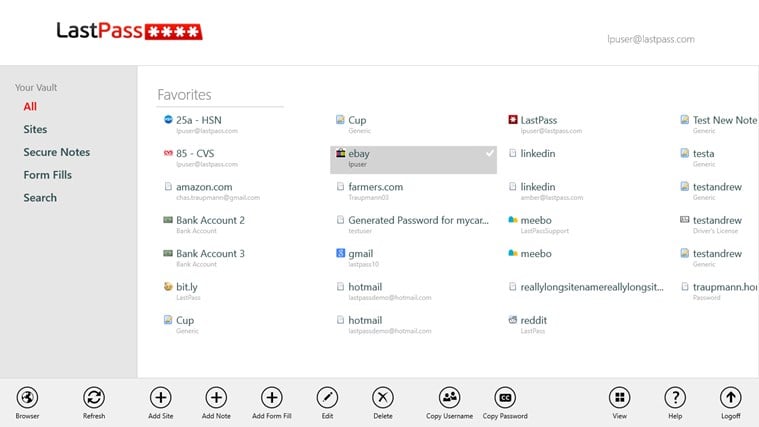The image size is (759, 427).
Task: Select the traupmann.hotmail password entry
Action: [717, 291]
